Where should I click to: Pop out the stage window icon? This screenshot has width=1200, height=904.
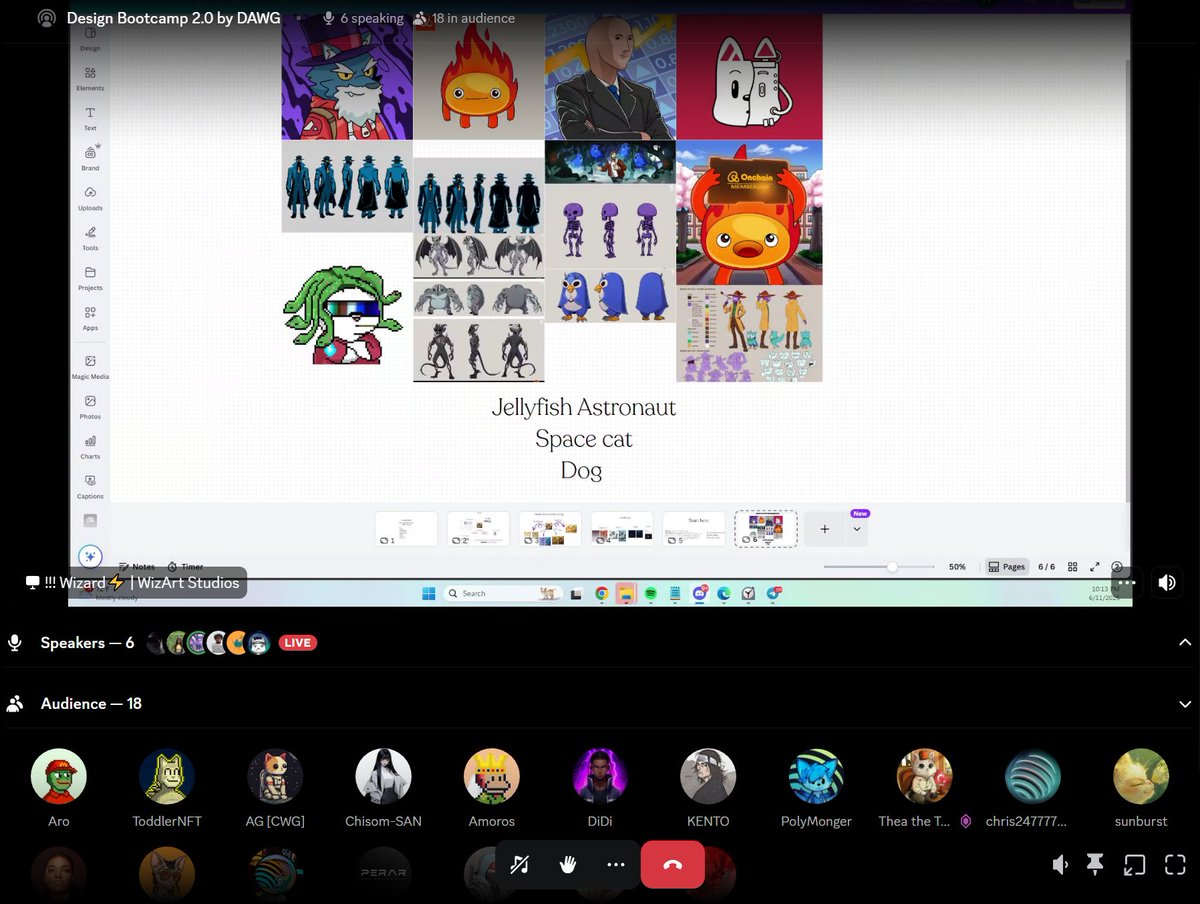pyautogui.click(x=1135, y=866)
